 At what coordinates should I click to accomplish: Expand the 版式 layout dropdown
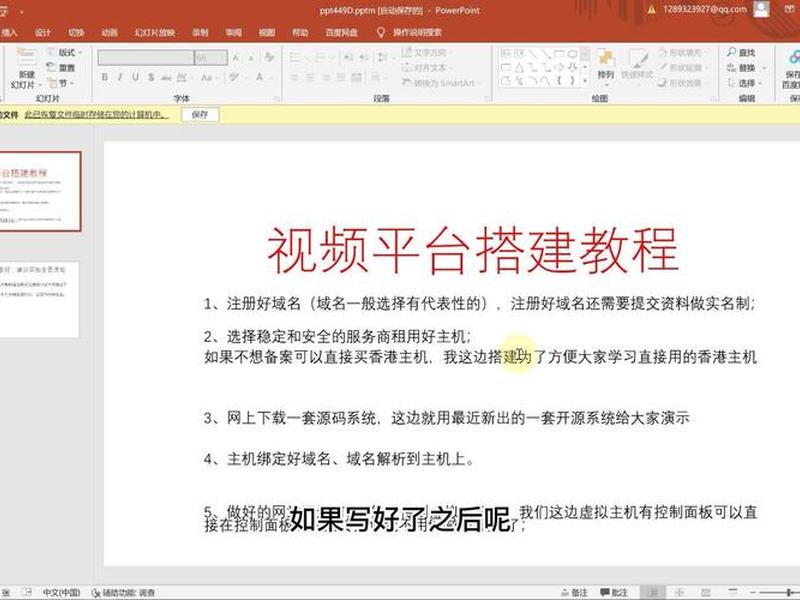(x=64, y=53)
